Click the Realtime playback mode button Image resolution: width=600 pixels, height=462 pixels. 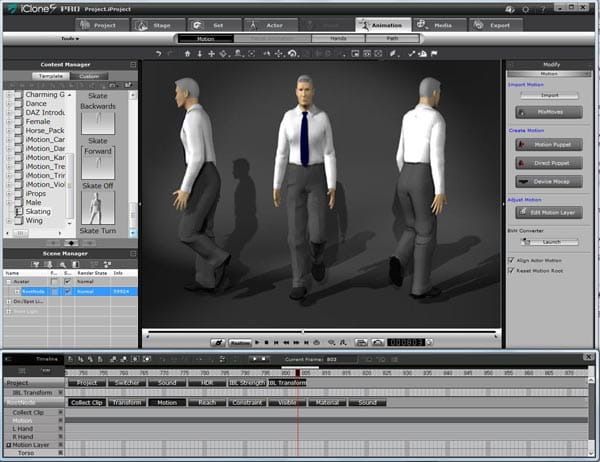click(x=238, y=342)
